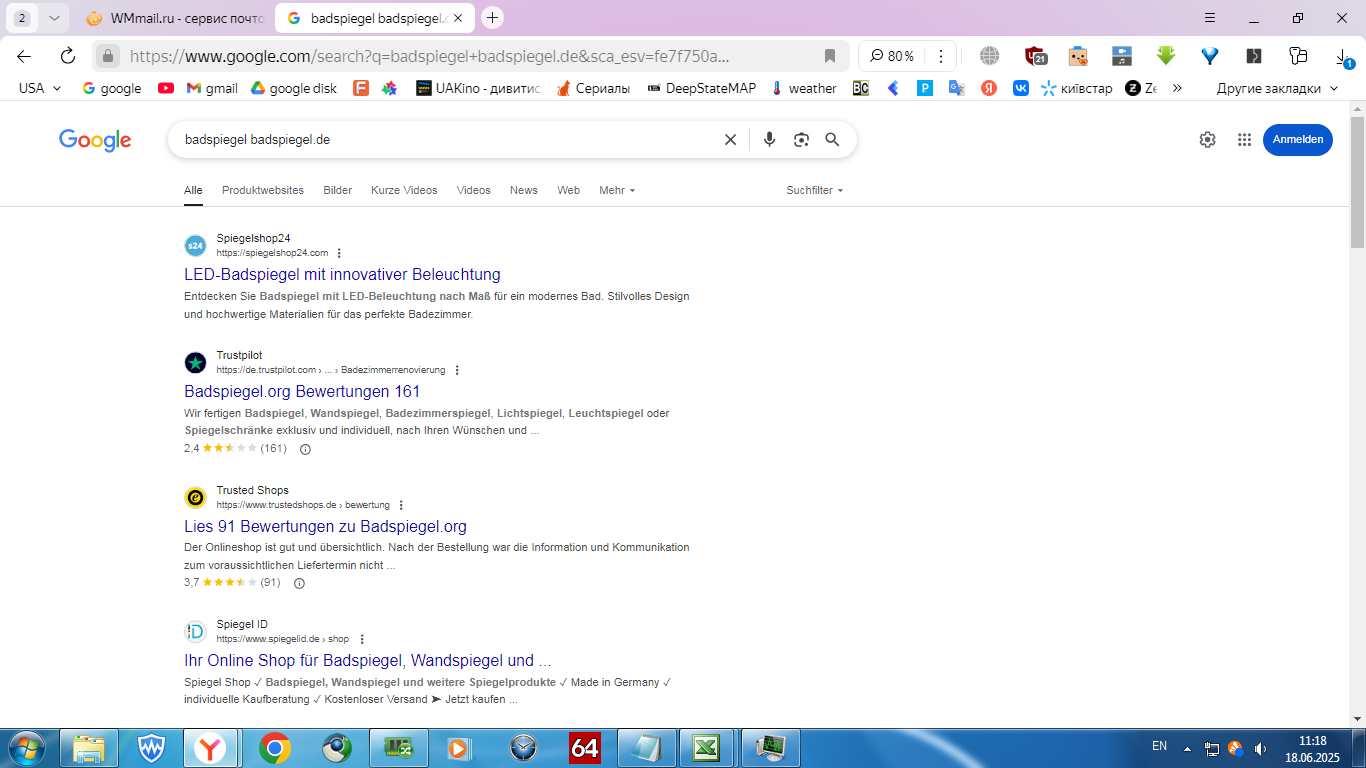The height and width of the screenshot is (768, 1366).
Task: Open a new browser tab
Action: click(x=492, y=18)
